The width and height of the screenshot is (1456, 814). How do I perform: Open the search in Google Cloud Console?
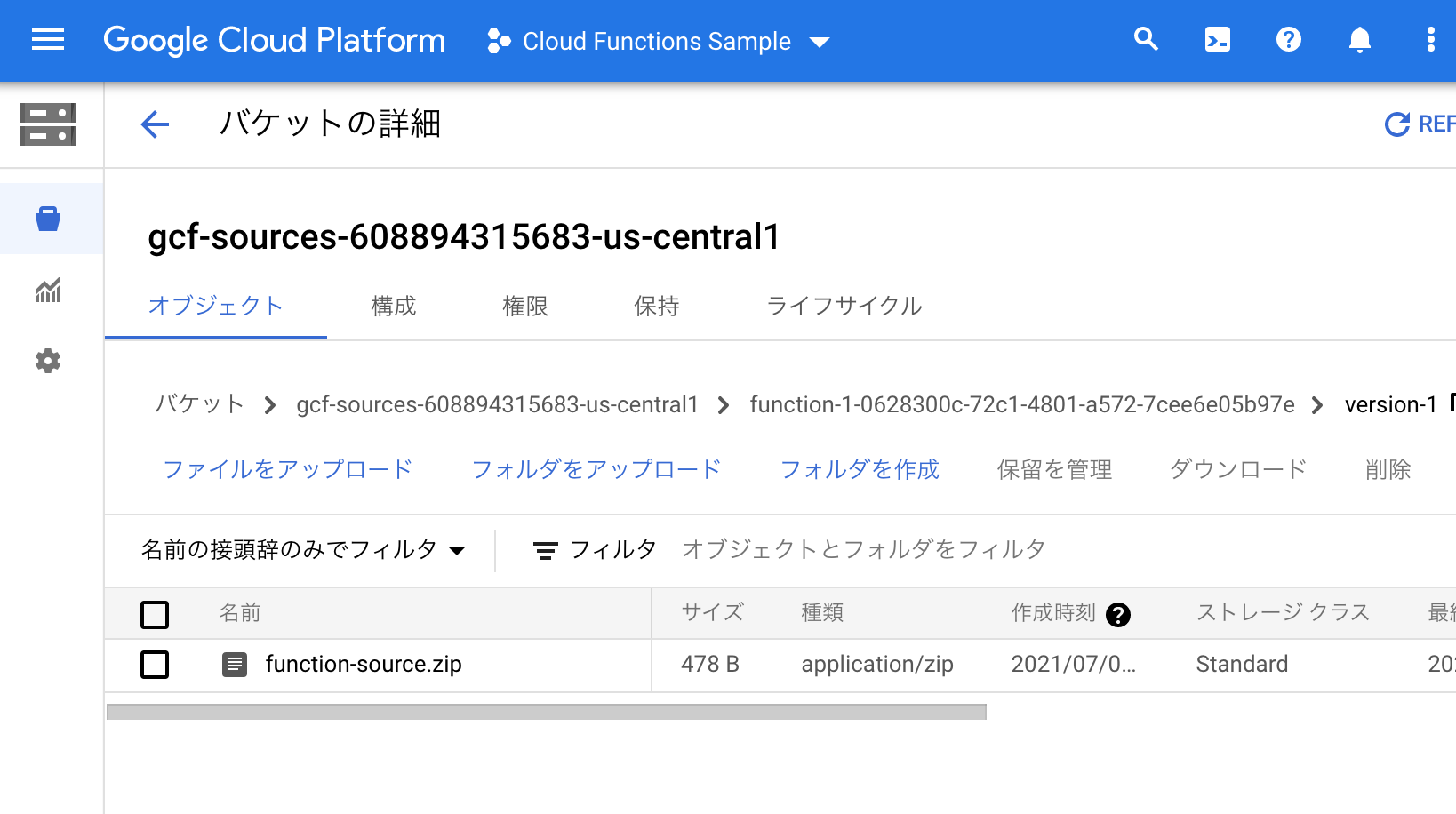point(1146,40)
